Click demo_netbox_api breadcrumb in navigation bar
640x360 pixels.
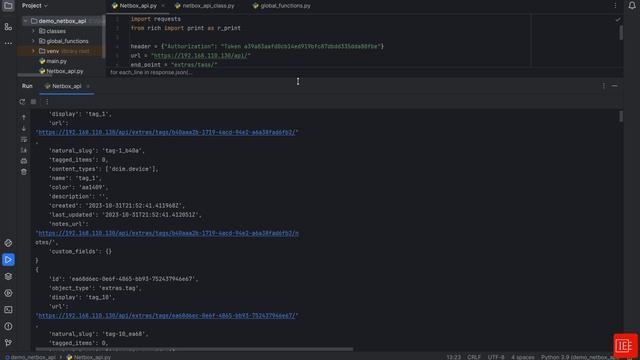[x=30, y=357]
